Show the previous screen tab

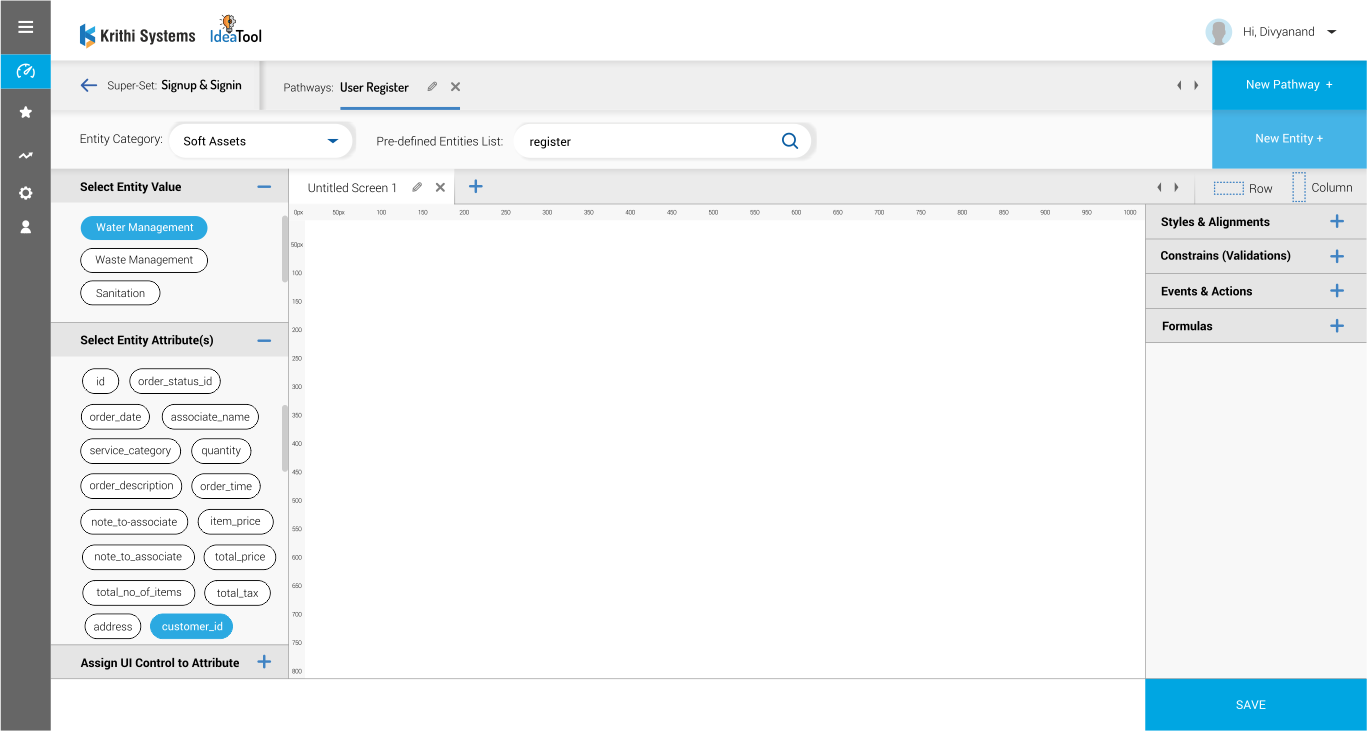[x=1159, y=187]
